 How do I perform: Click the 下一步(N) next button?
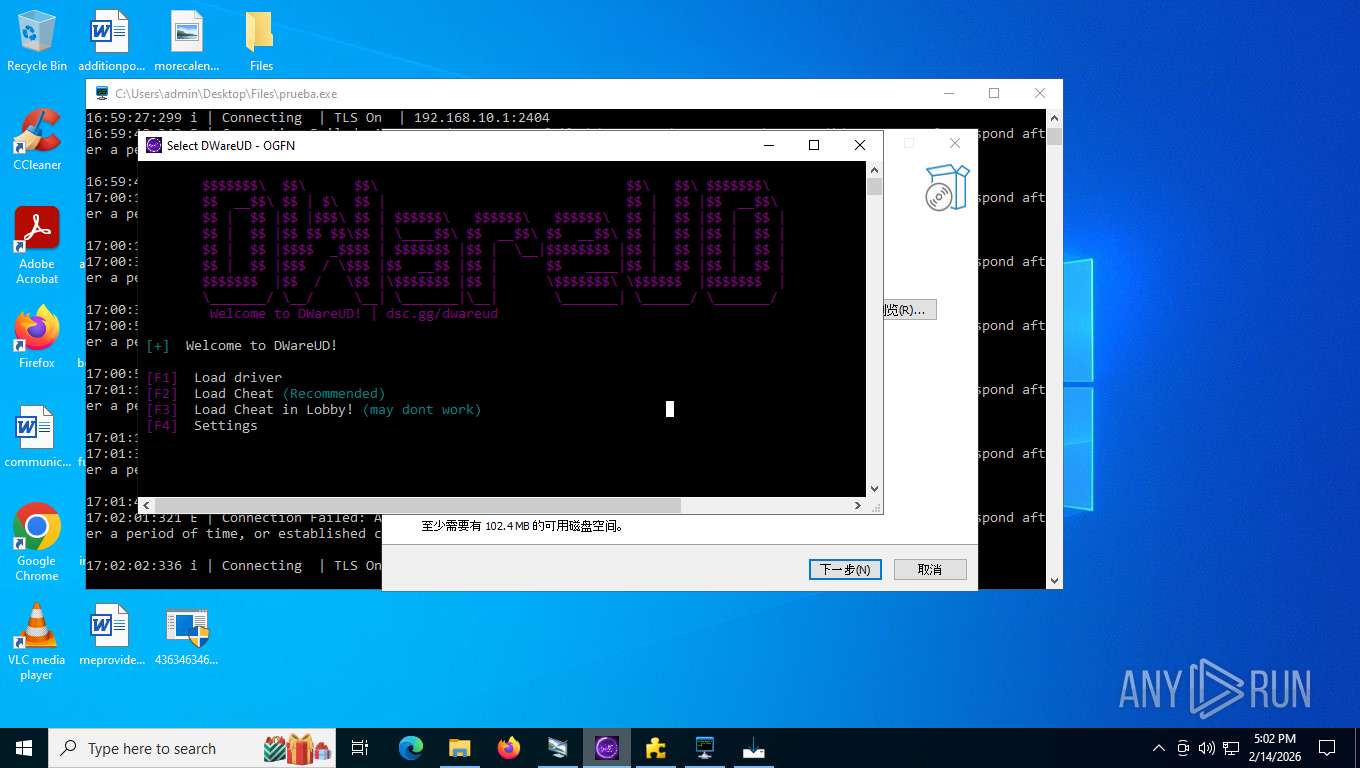point(845,569)
